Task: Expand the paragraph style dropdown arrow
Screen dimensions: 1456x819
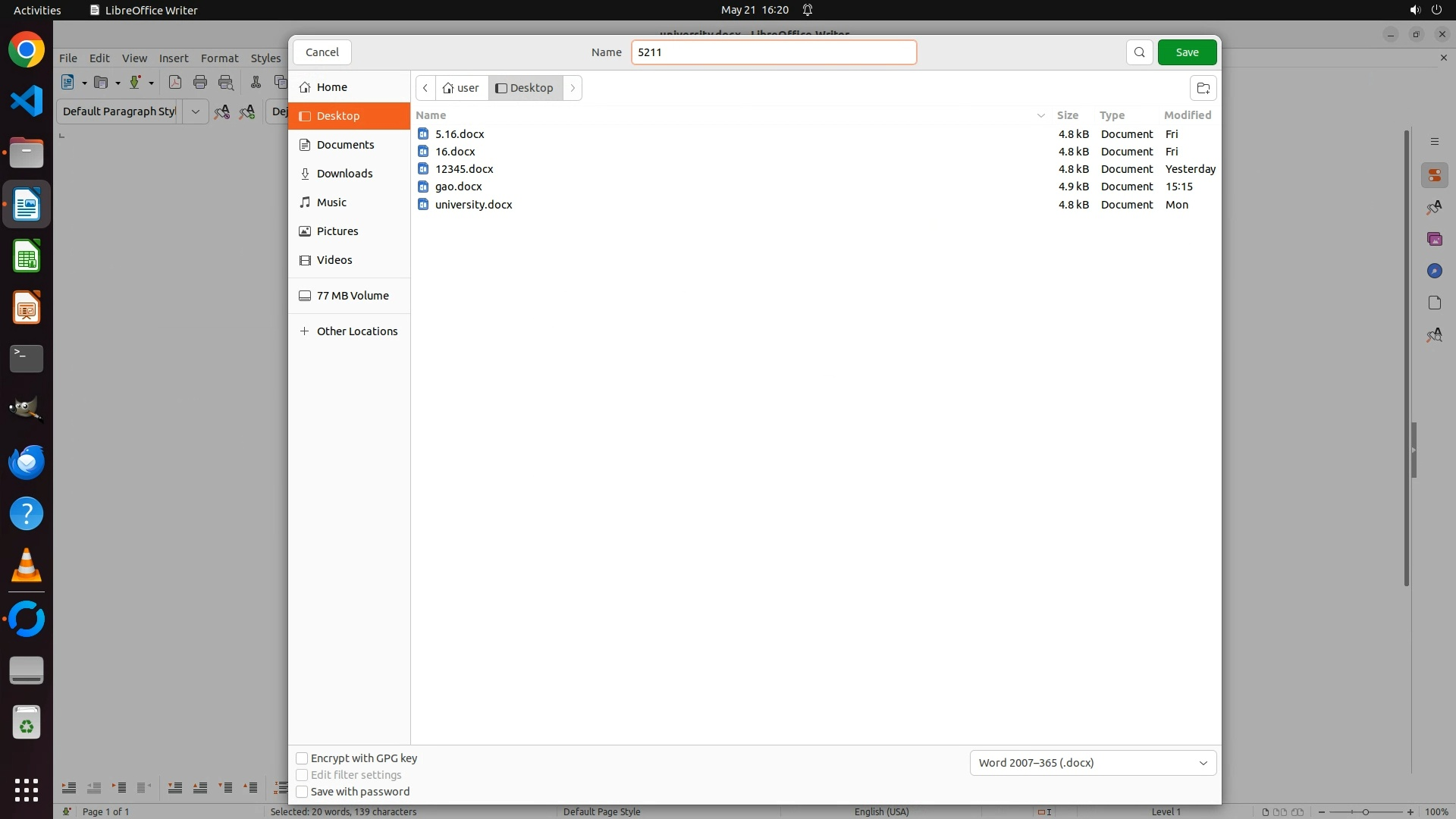Action: [x=195, y=111]
